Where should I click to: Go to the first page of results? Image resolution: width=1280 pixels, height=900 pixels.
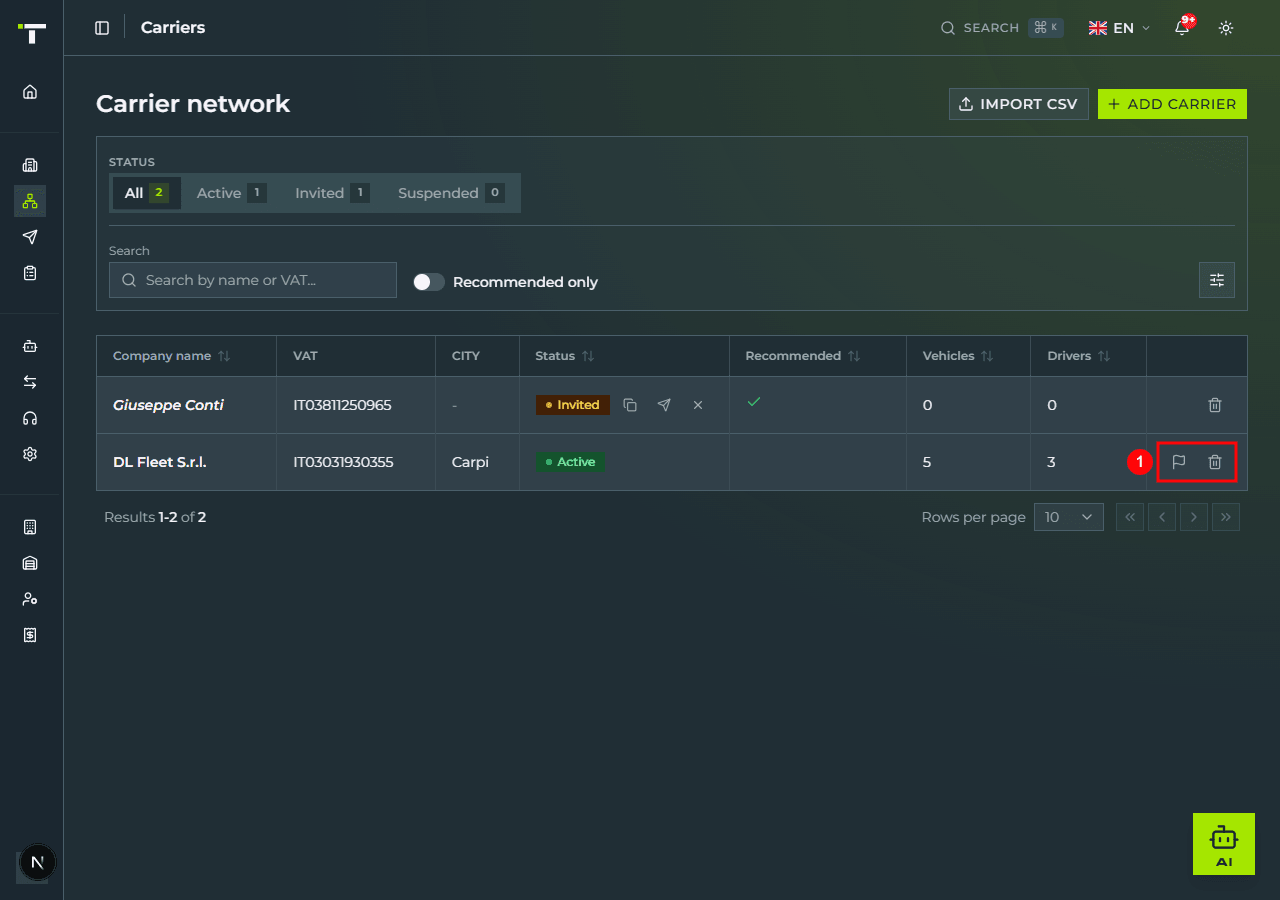pos(1130,517)
